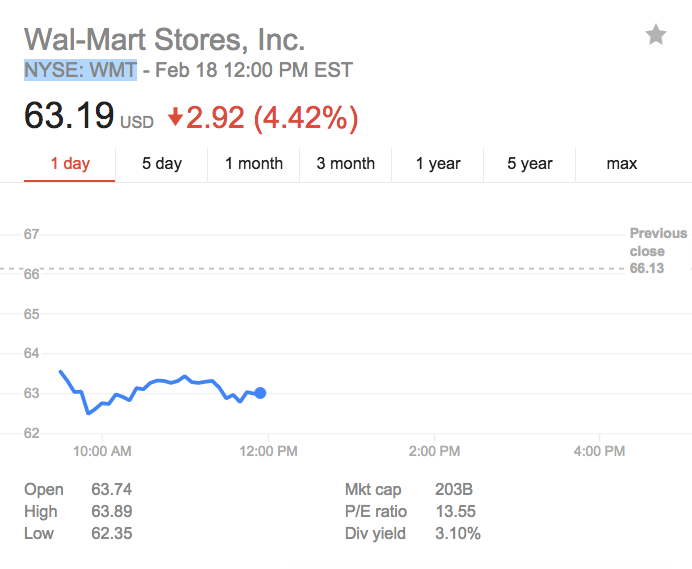Image resolution: width=692 pixels, height=569 pixels.
Task: Switch to the 5 year tab
Action: click(x=530, y=164)
